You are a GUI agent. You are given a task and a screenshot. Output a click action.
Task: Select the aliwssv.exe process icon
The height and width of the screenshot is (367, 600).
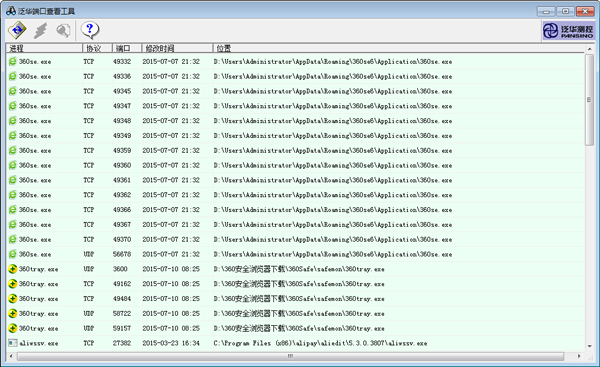tap(13, 343)
